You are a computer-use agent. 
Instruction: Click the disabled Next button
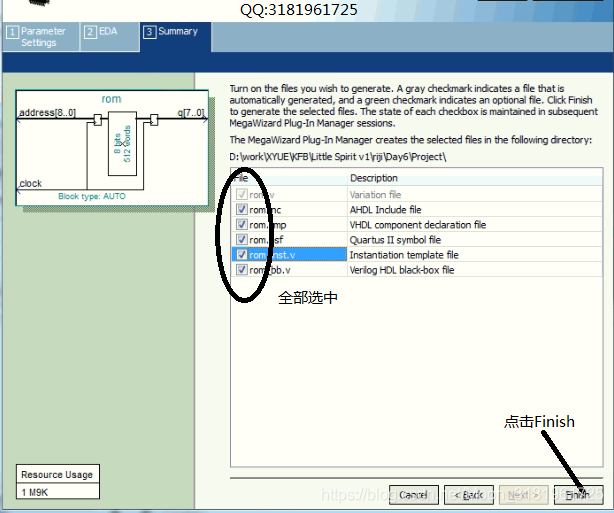(x=523, y=495)
